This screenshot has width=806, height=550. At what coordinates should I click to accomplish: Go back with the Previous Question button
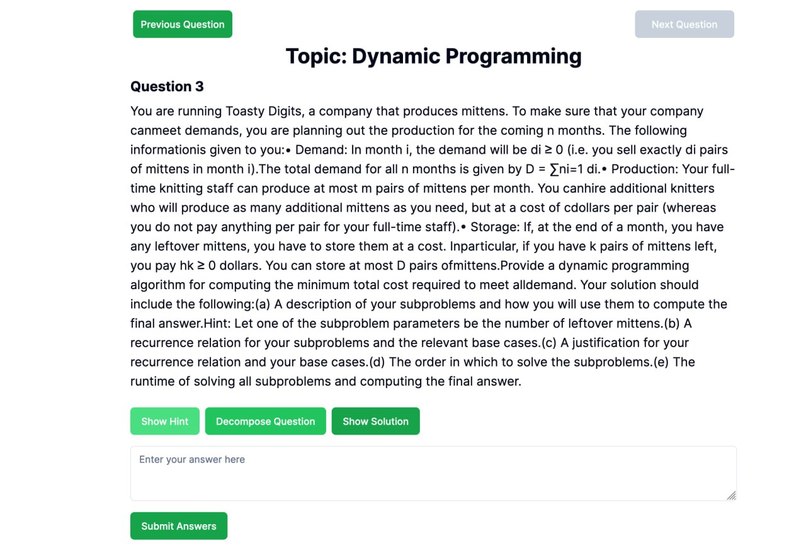[182, 24]
